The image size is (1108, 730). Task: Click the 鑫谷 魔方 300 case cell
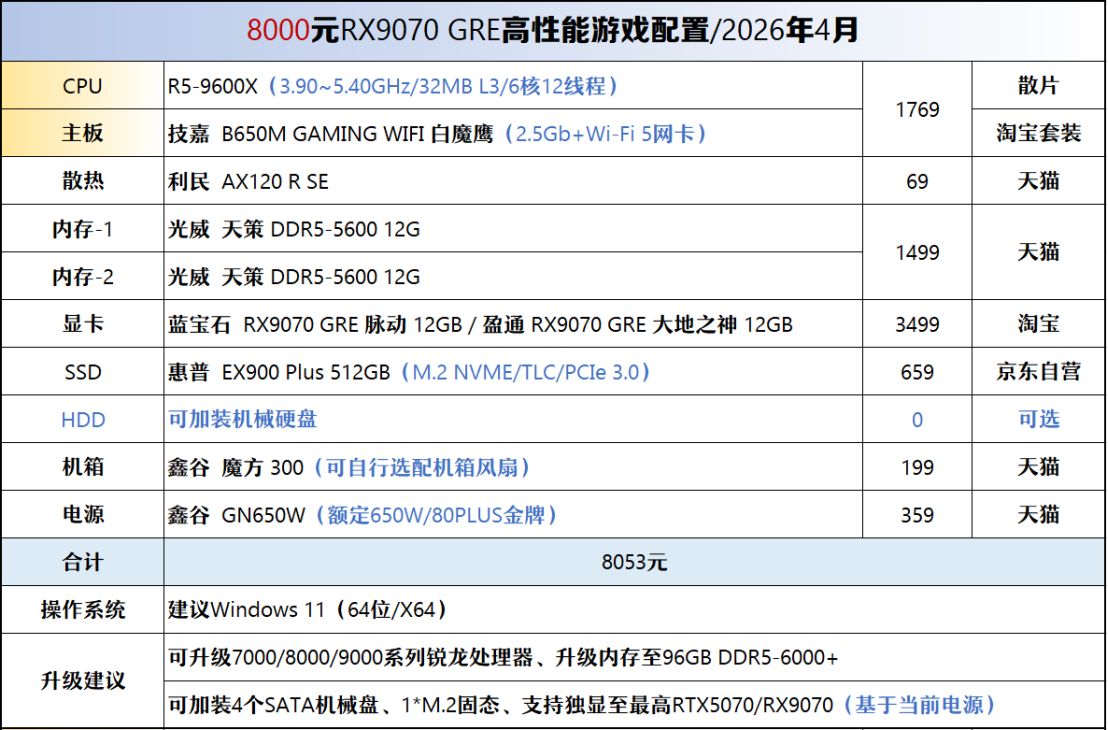click(x=513, y=466)
